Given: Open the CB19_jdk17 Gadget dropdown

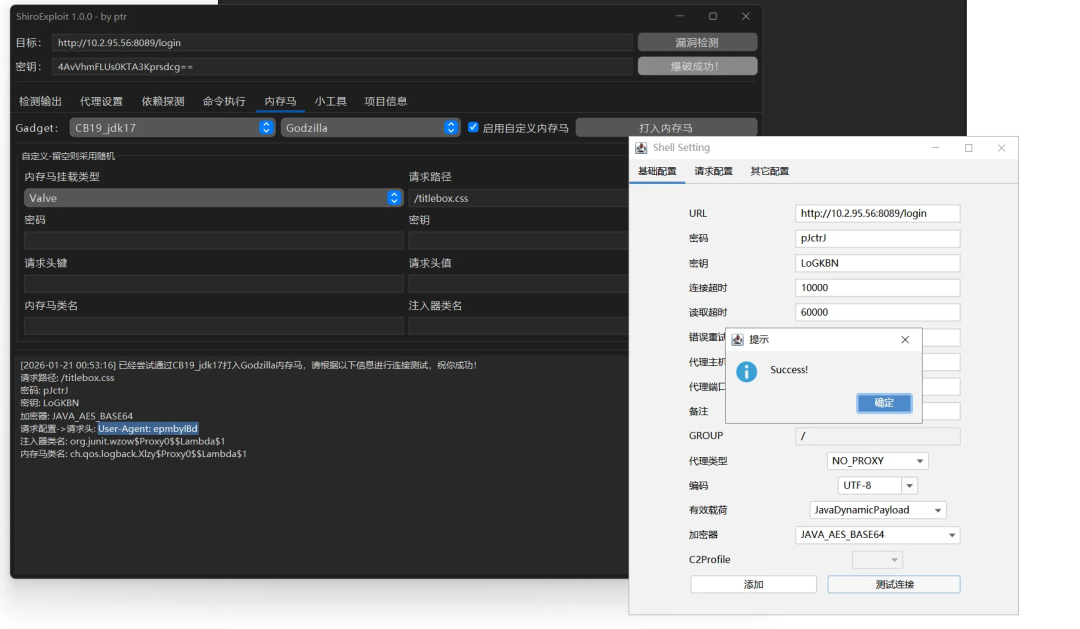Looking at the screenshot, I should 172,127.
